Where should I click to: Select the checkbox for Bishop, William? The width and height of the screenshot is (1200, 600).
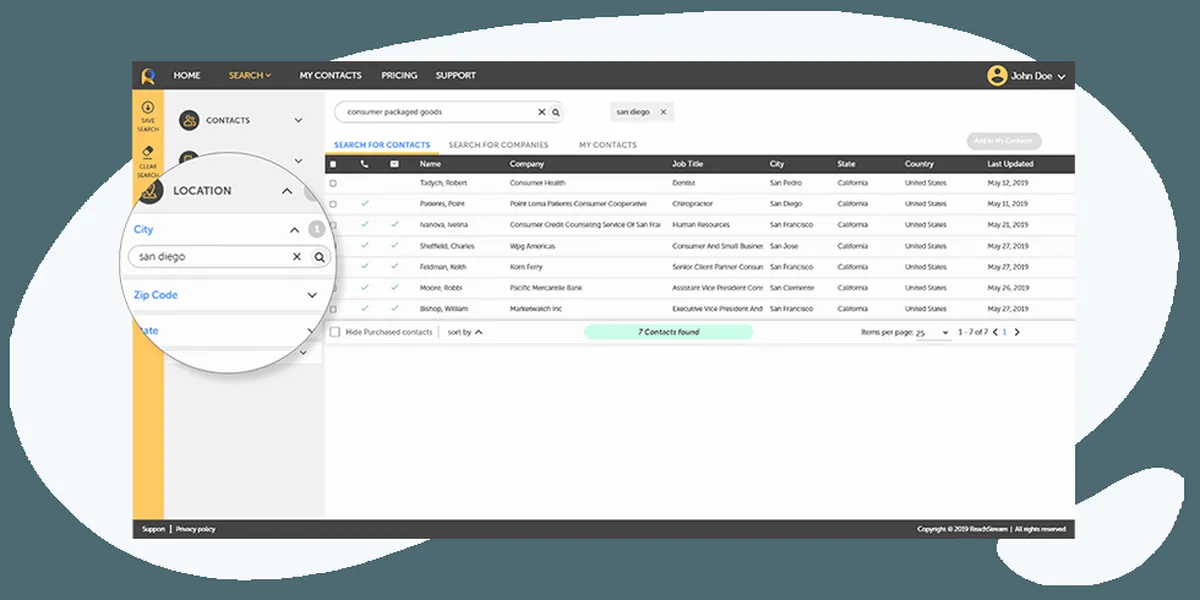click(x=333, y=309)
